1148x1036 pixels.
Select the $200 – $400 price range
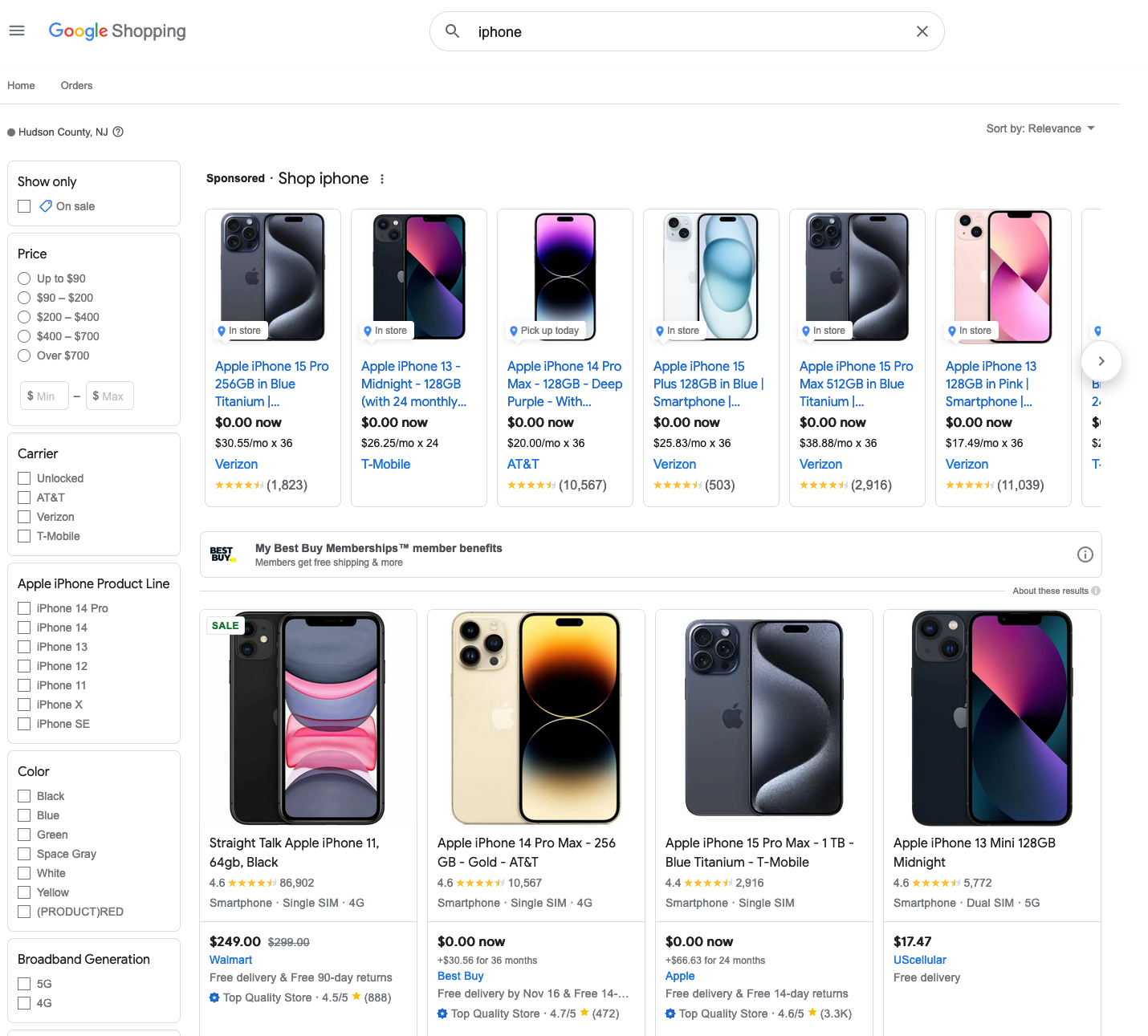click(x=24, y=317)
